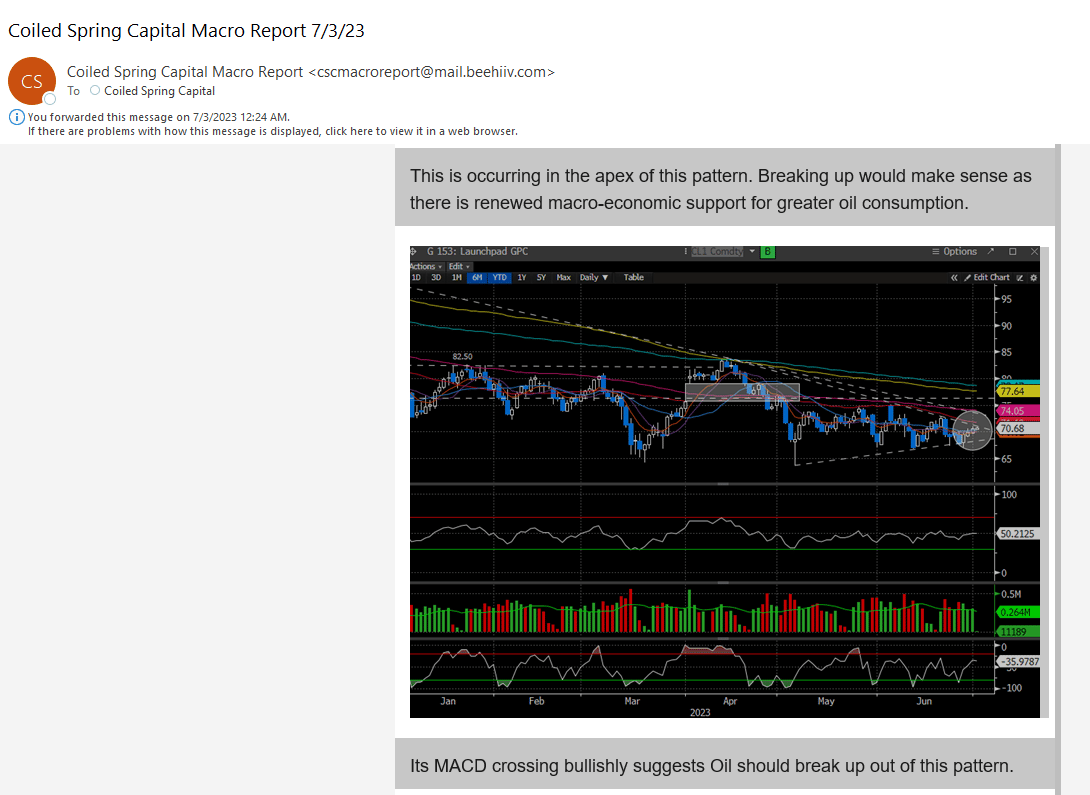Image resolution: width=1090 pixels, height=795 pixels.
Task: Click the collapse double-chevron left of Edit Chart
Action: coord(954,277)
